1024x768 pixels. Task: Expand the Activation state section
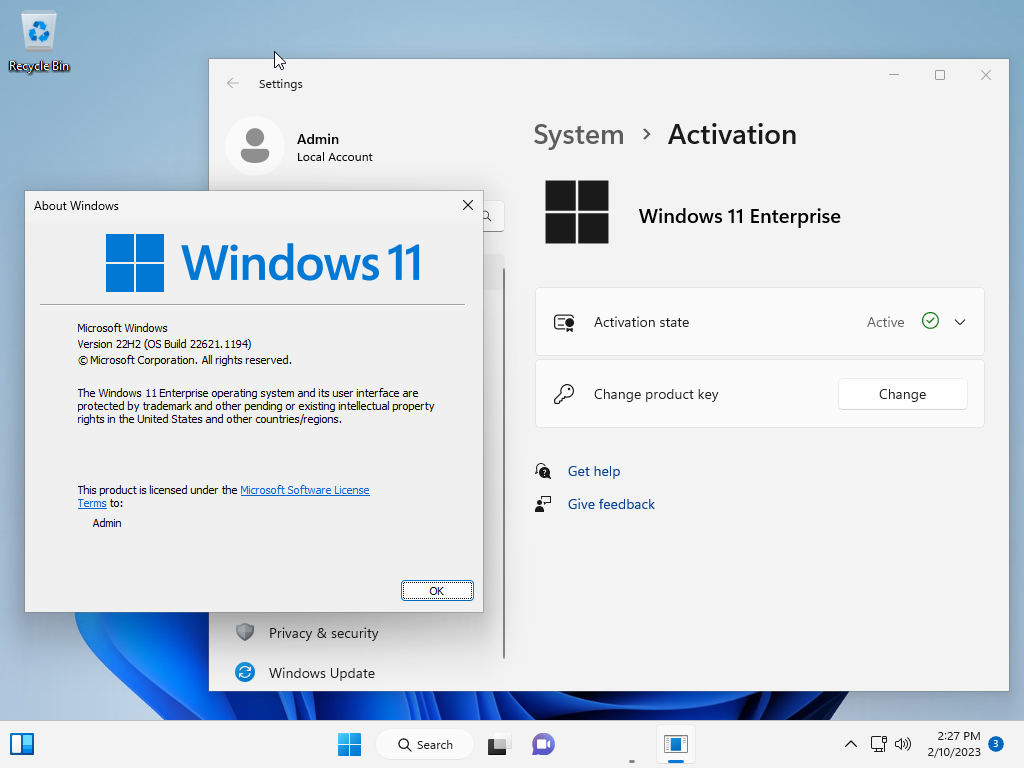959,322
